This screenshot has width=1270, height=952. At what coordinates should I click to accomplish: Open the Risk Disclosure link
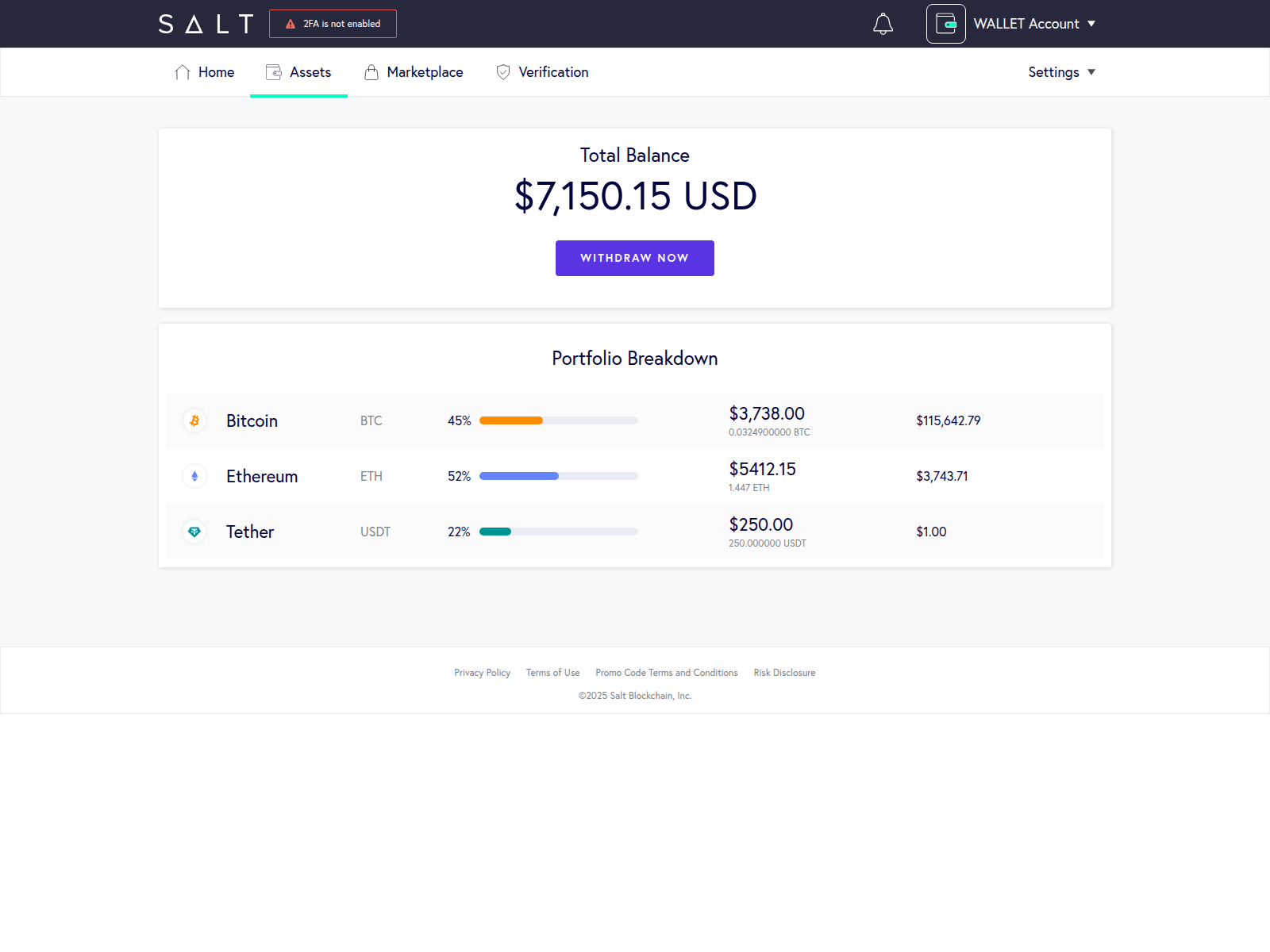(x=784, y=673)
